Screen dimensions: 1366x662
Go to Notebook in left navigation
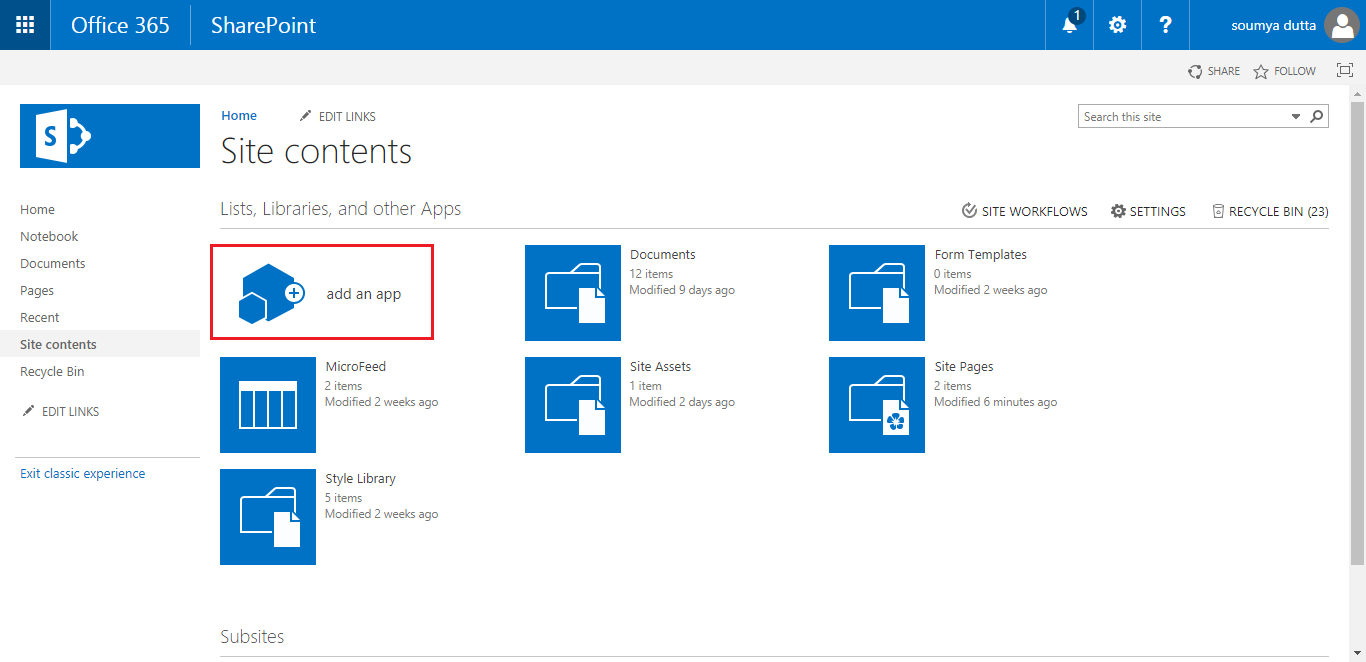[49, 237]
